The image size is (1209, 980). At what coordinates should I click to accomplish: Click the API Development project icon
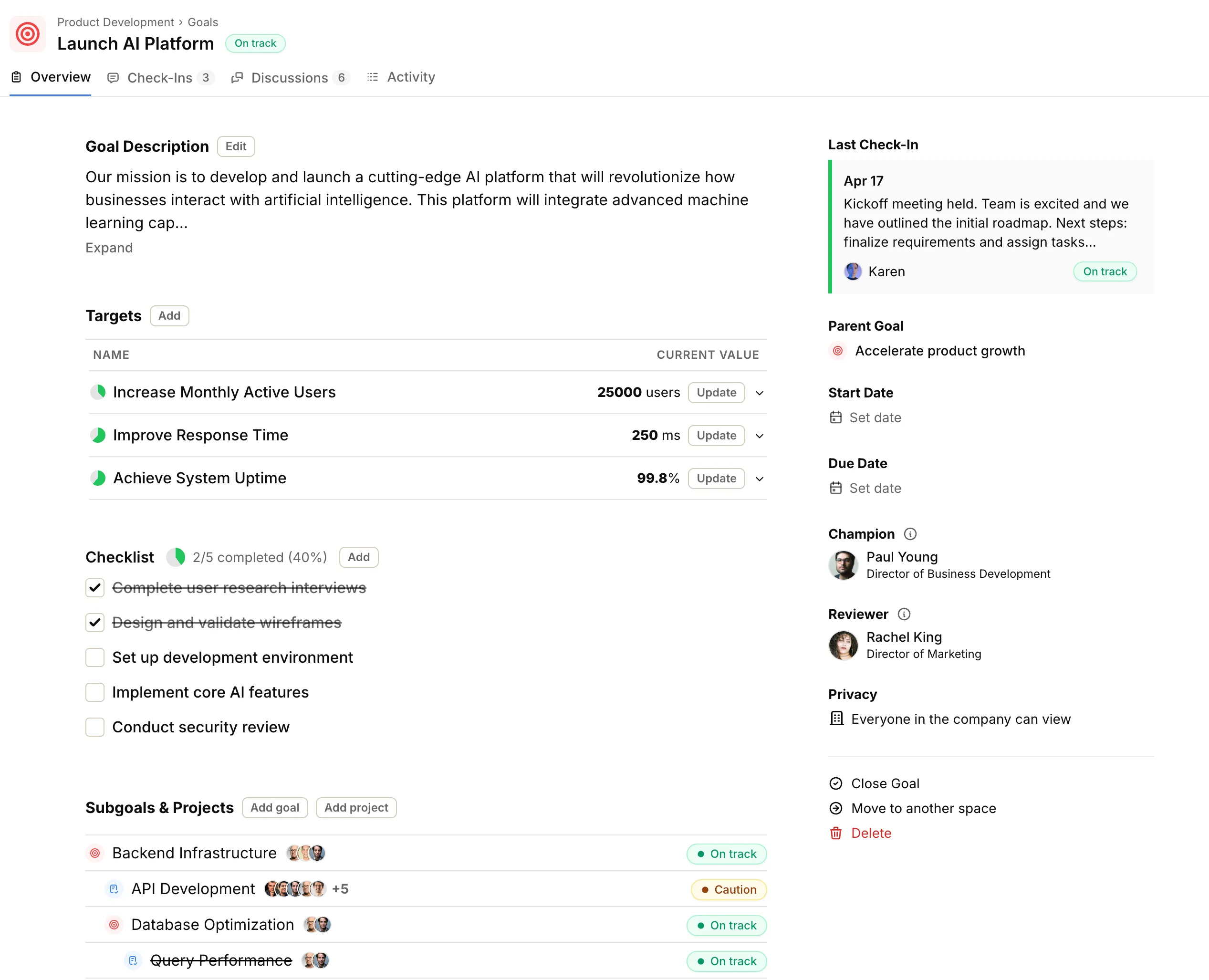(x=114, y=888)
